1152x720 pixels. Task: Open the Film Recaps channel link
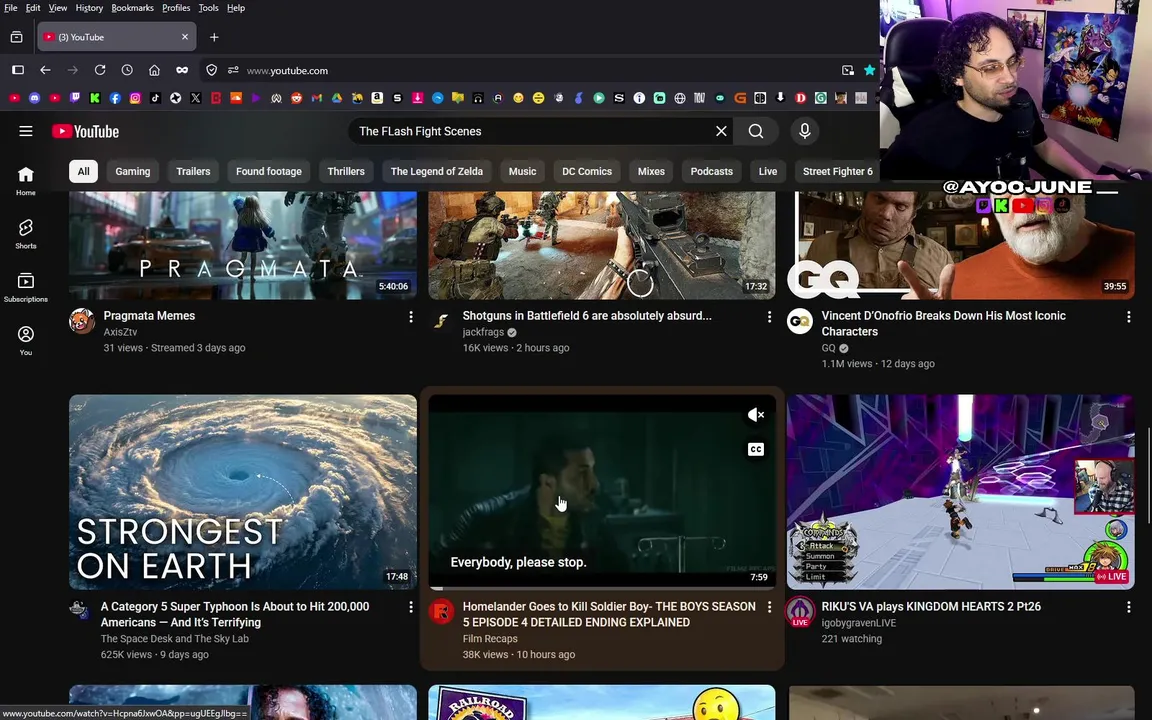coord(490,638)
